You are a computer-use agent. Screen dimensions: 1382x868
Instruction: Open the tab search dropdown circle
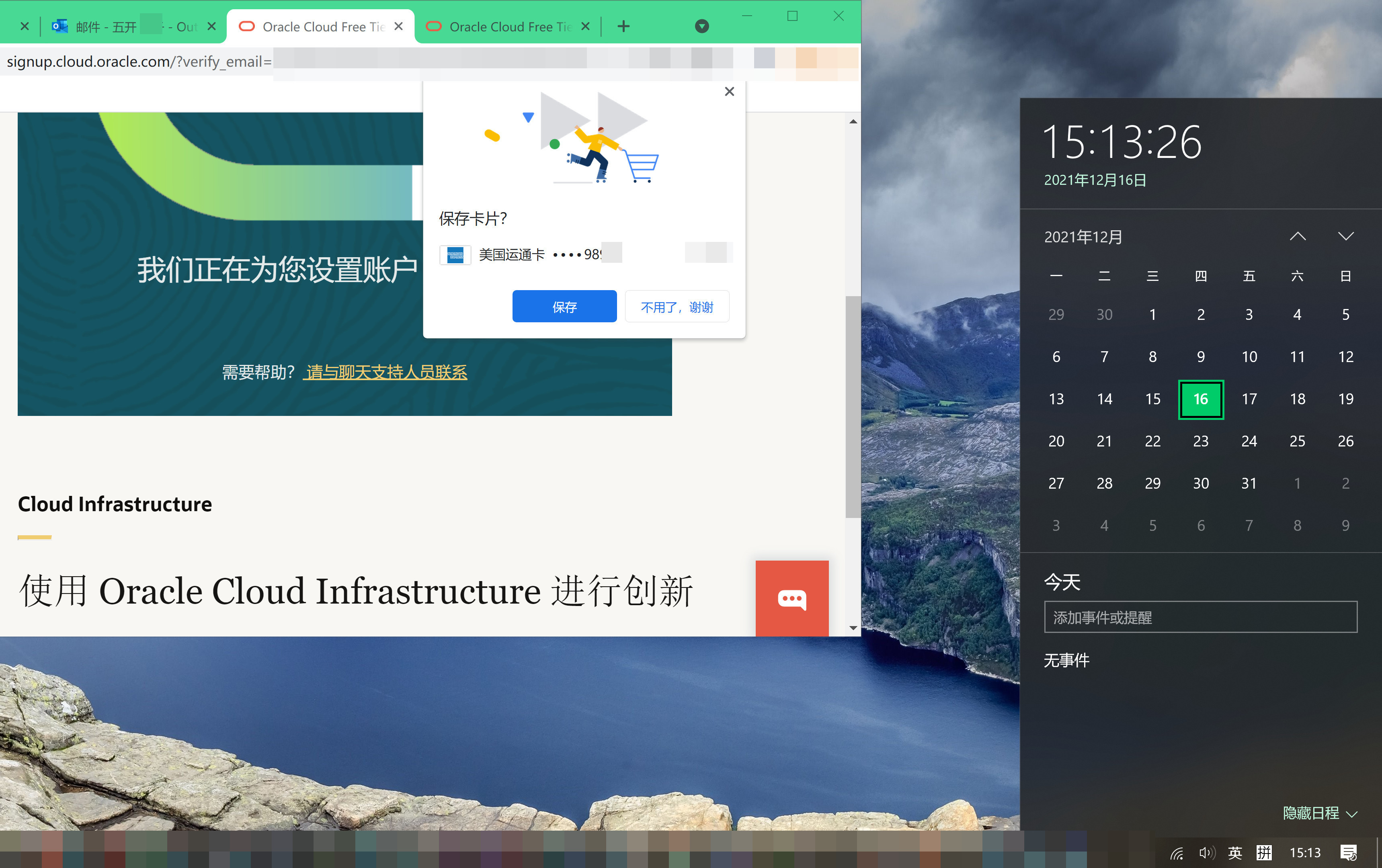coord(701,27)
